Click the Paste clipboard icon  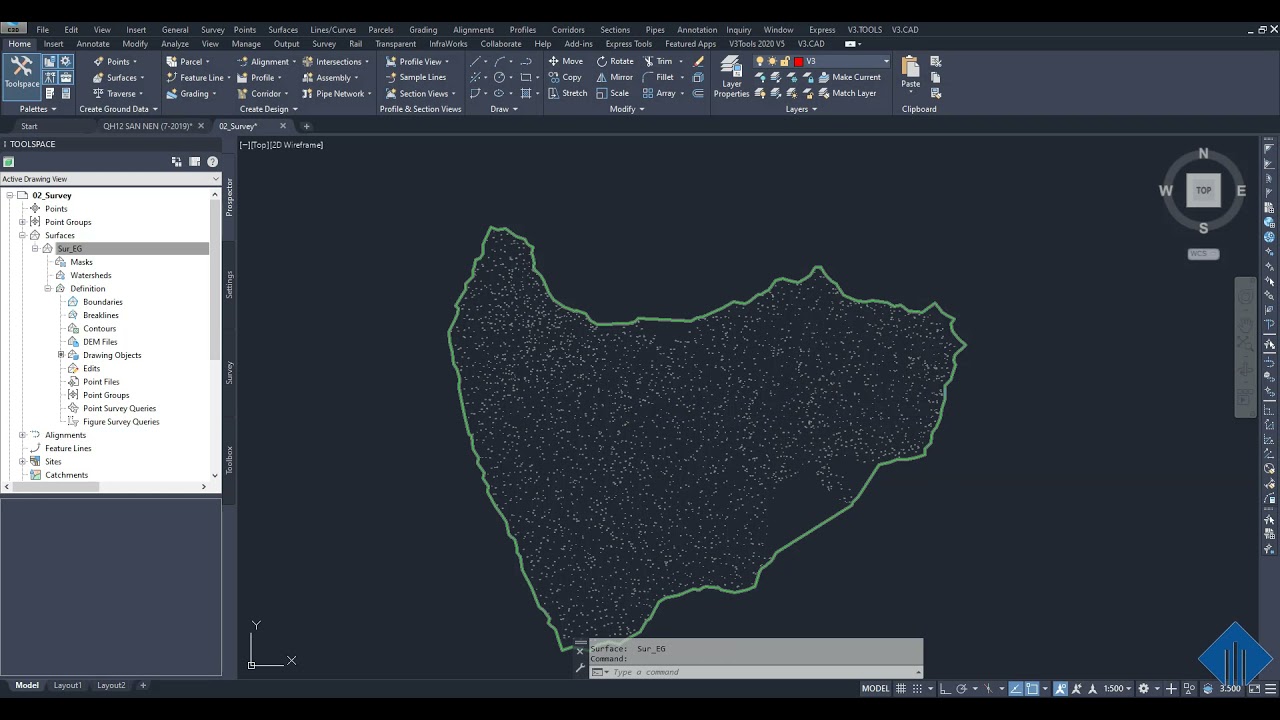(x=910, y=72)
